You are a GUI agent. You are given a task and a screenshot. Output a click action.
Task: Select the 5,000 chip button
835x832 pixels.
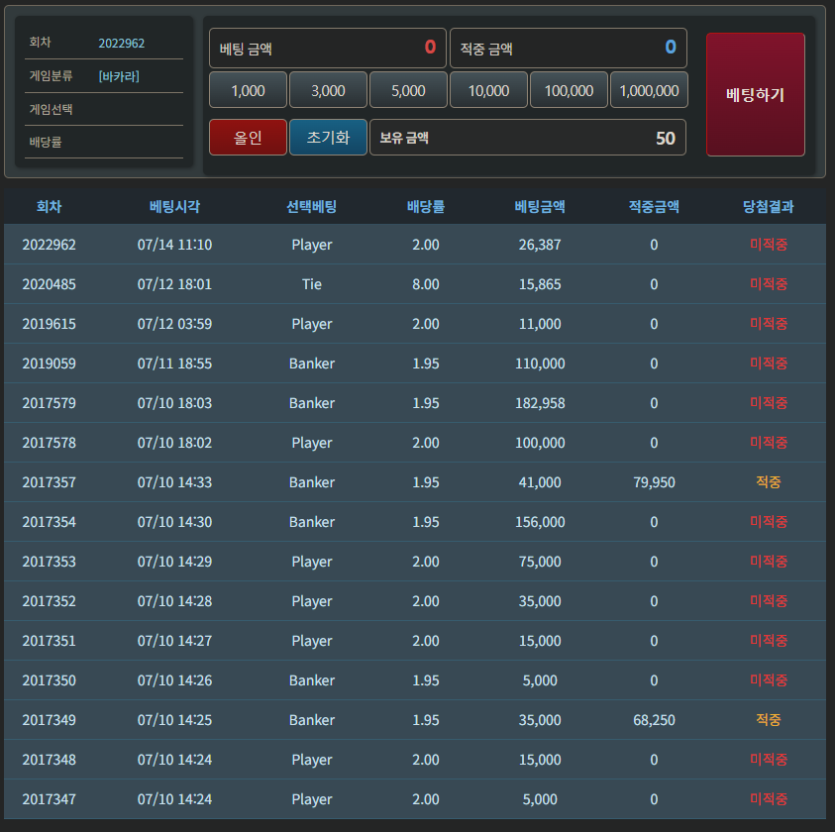(408, 90)
